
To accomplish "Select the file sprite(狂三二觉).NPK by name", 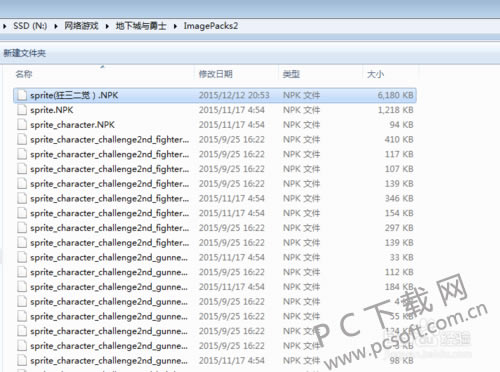I will click(74, 95).
